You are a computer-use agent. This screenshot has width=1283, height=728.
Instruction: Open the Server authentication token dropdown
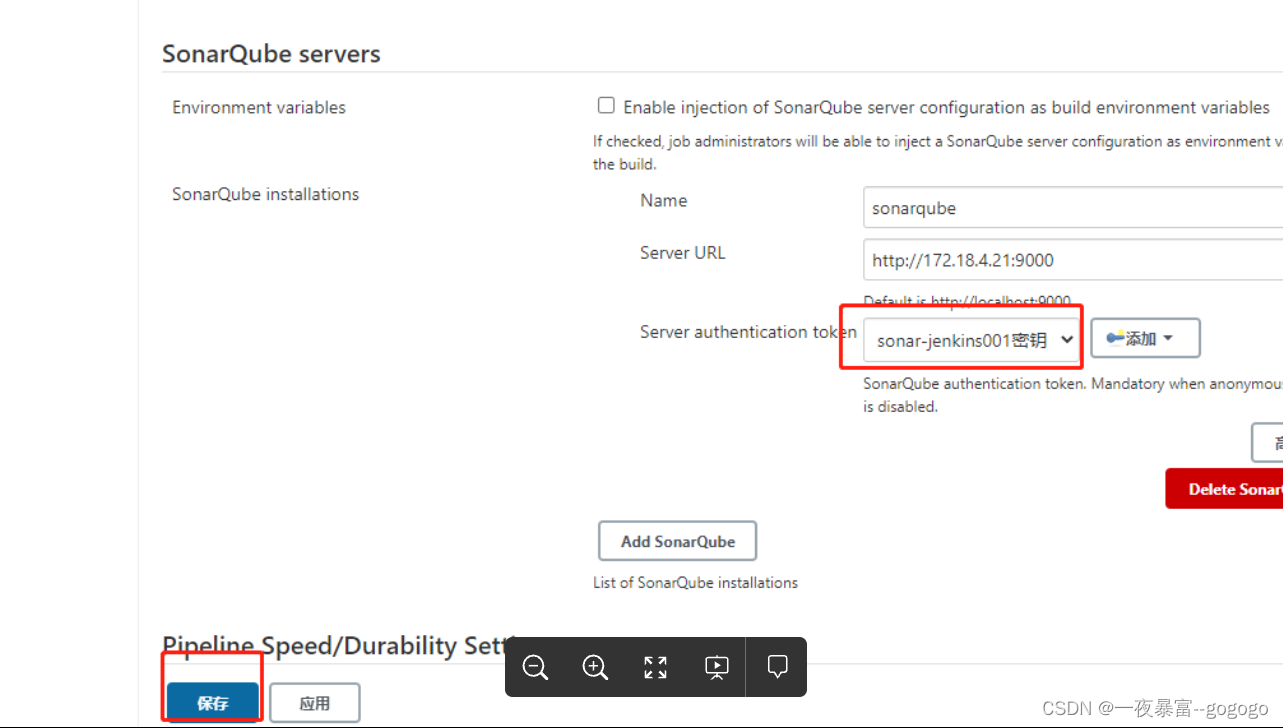coord(972,340)
